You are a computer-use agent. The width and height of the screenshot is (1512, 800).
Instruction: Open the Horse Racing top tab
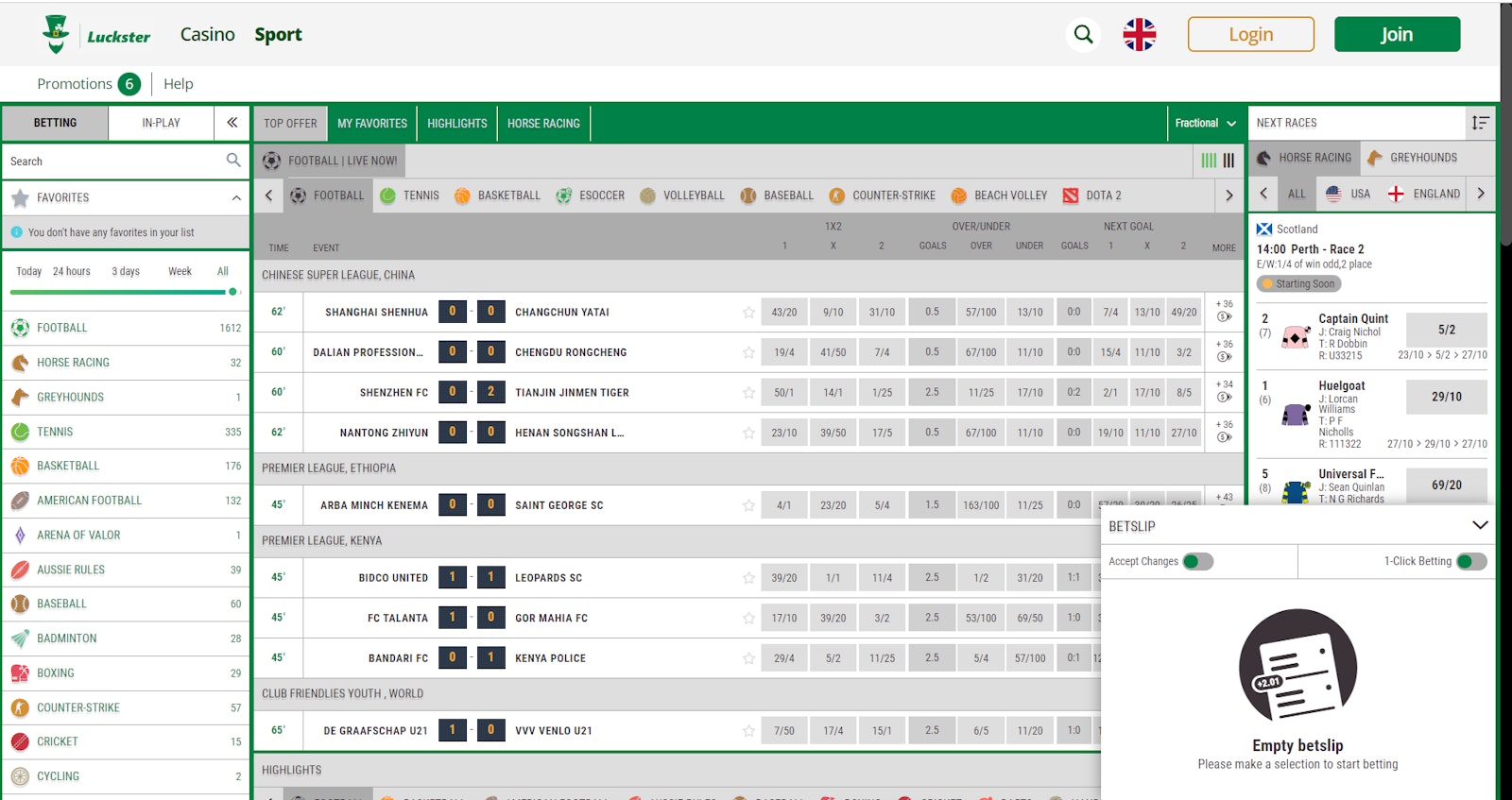tap(543, 124)
